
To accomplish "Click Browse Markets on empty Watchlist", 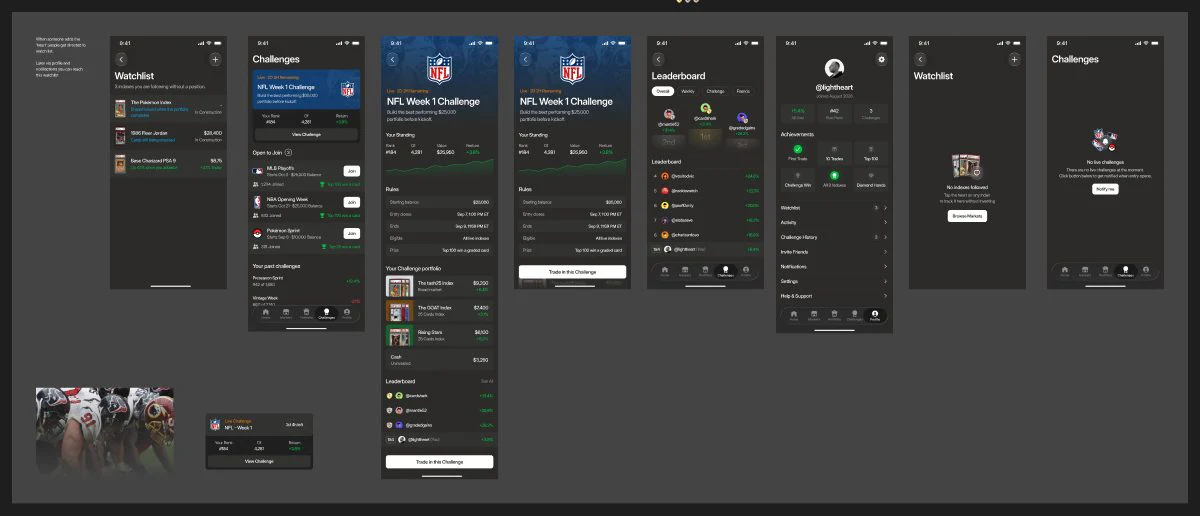I will pos(967,216).
